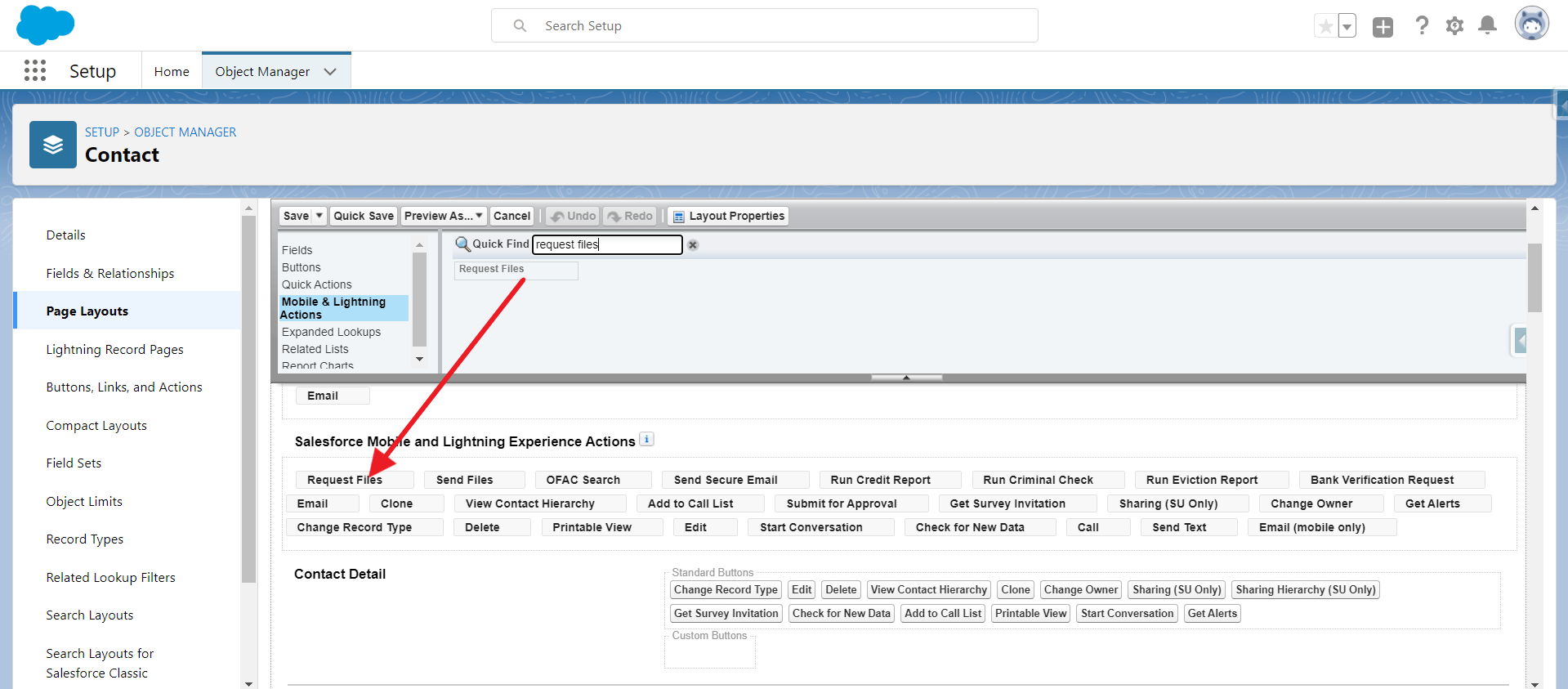This screenshot has width=1568, height=689.
Task: Click the Search Setup field
Action: [x=765, y=25]
